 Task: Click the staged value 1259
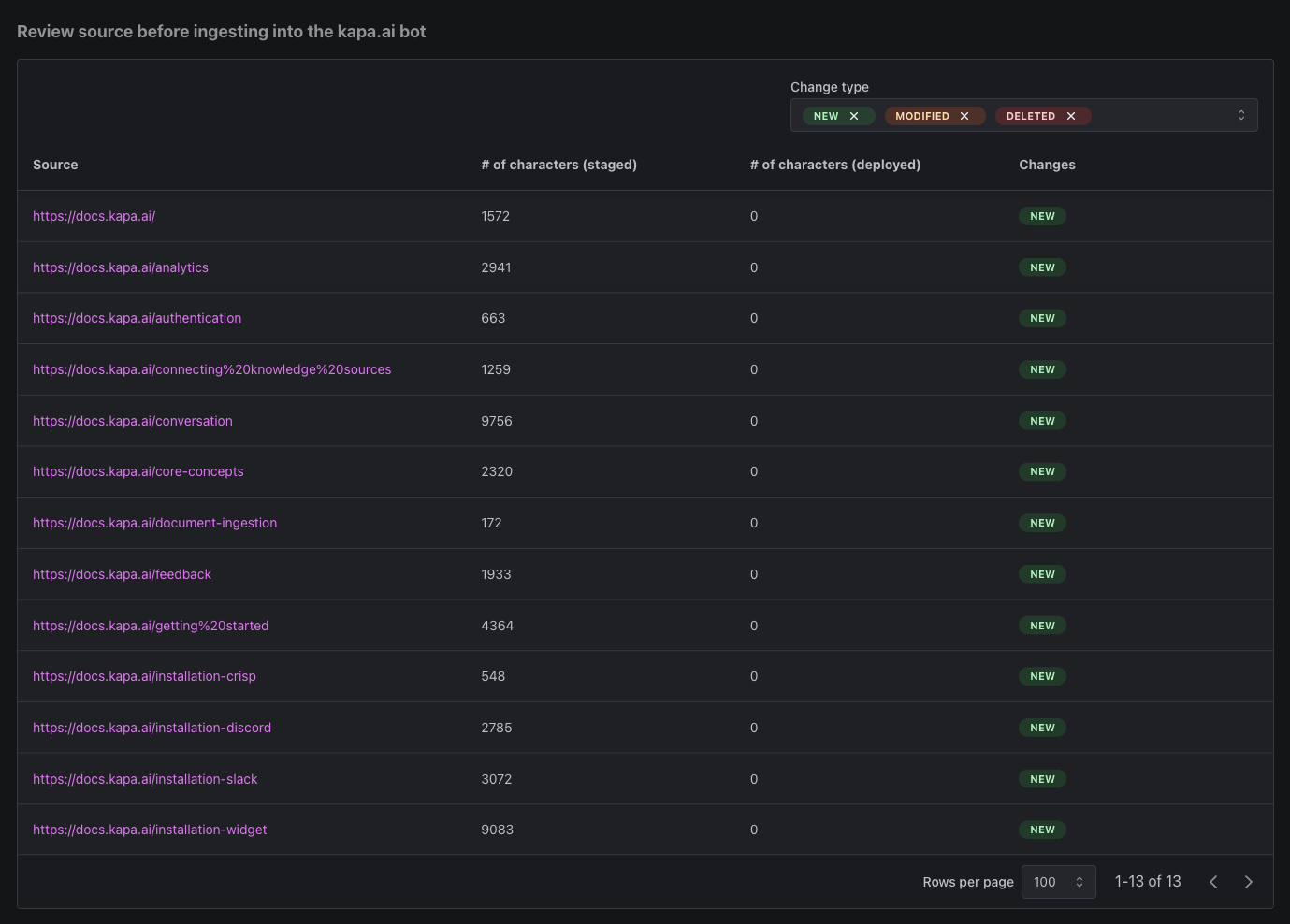[x=496, y=369]
